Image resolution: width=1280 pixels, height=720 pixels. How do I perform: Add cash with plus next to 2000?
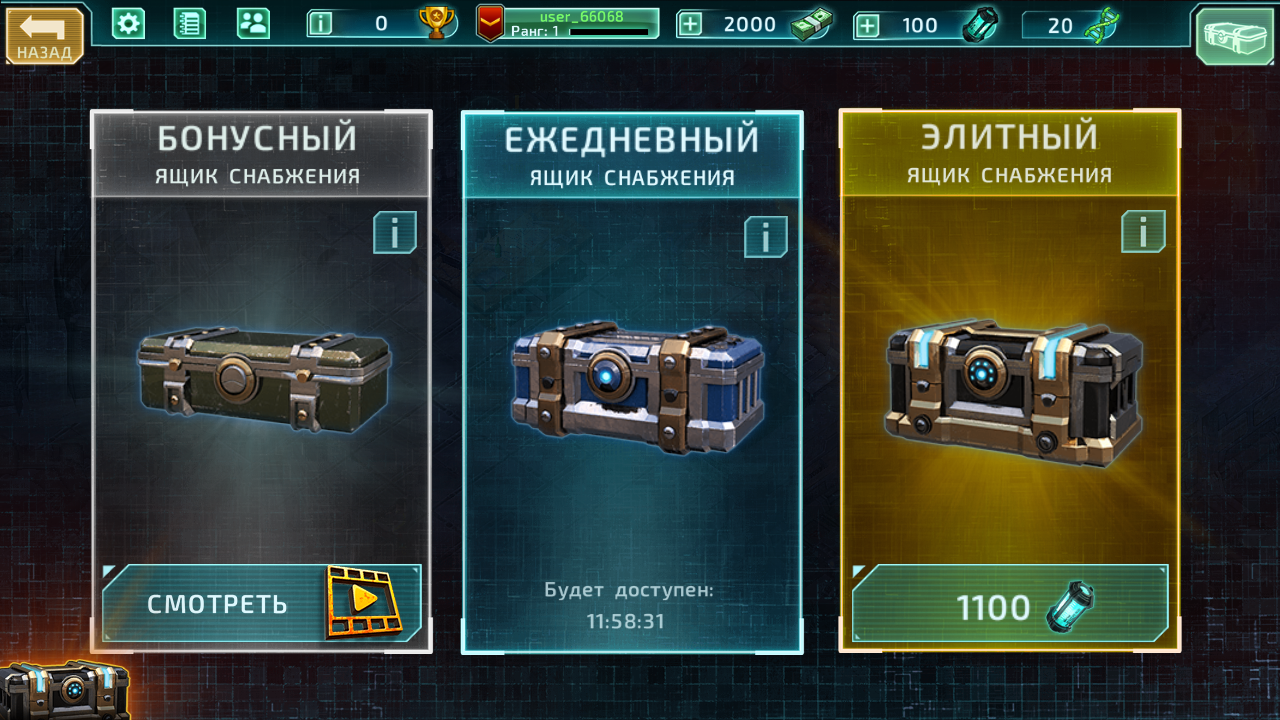coord(690,24)
